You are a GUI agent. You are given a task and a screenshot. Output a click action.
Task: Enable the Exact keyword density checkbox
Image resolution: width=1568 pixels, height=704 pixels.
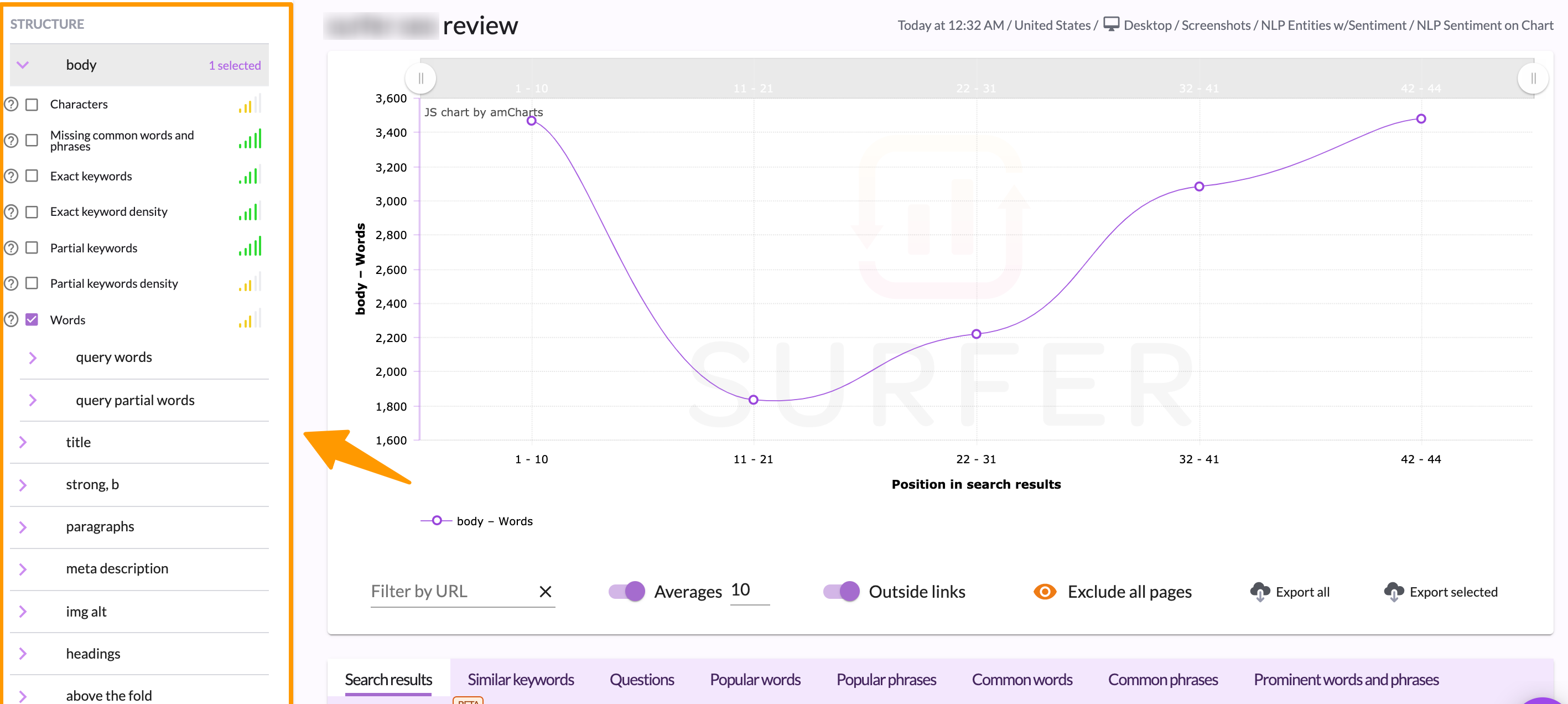(32, 212)
